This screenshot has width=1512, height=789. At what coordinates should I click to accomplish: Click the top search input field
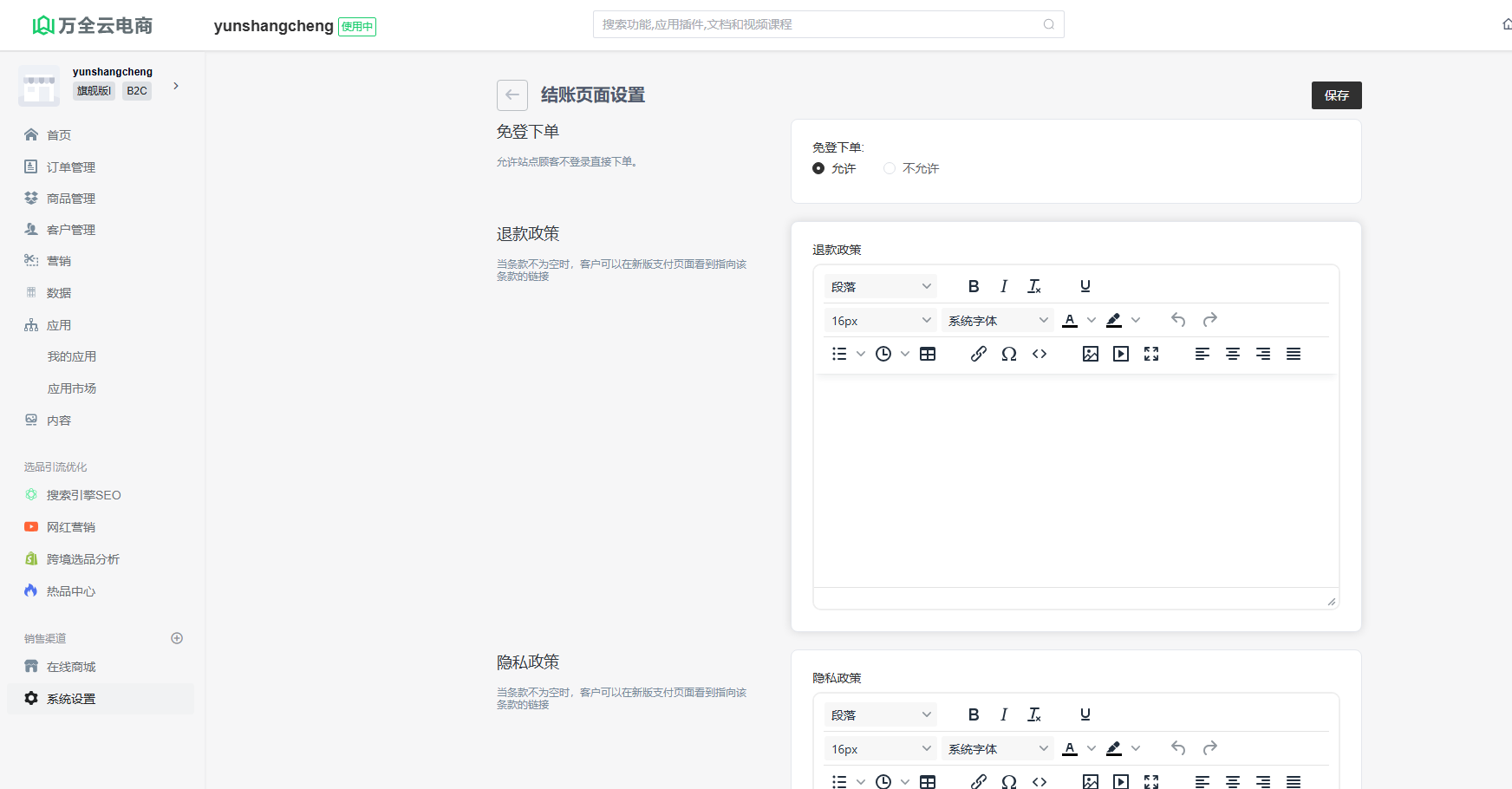(819, 24)
